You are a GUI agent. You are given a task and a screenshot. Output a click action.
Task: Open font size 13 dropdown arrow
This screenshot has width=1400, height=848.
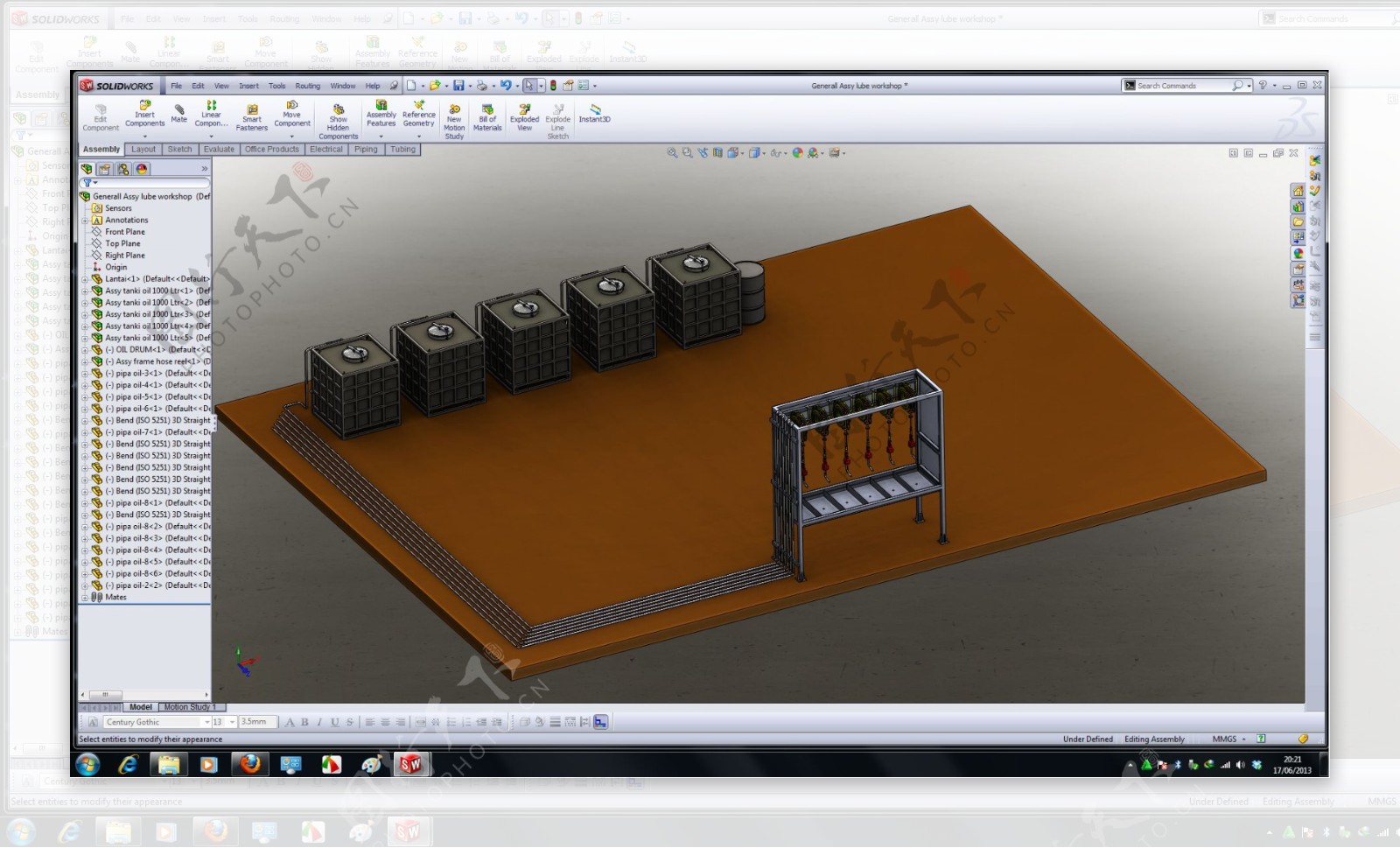(x=232, y=723)
